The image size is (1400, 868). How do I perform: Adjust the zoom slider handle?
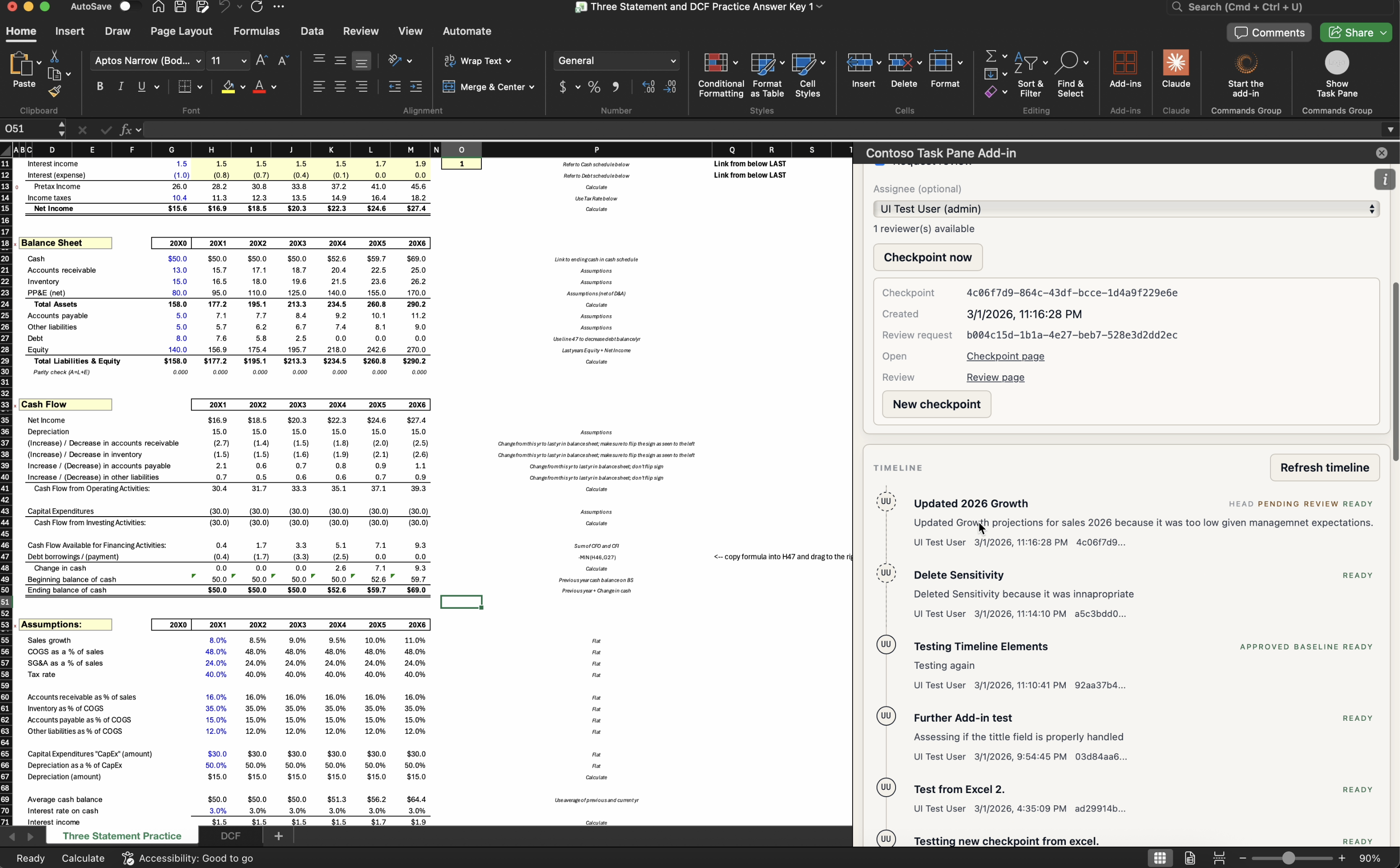click(1288, 858)
